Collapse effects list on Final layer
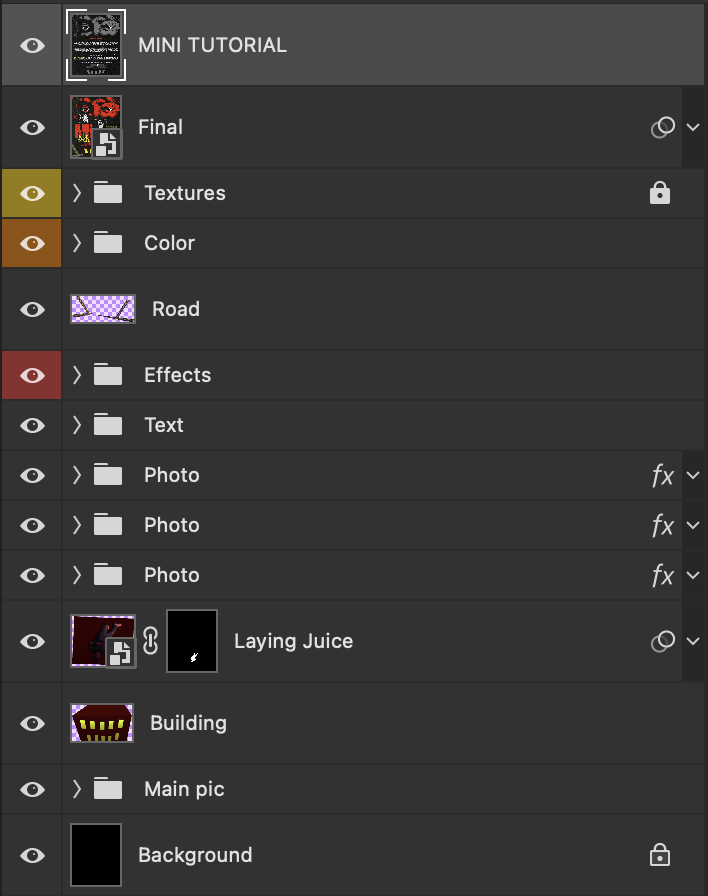The image size is (708, 896). tap(693, 127)
